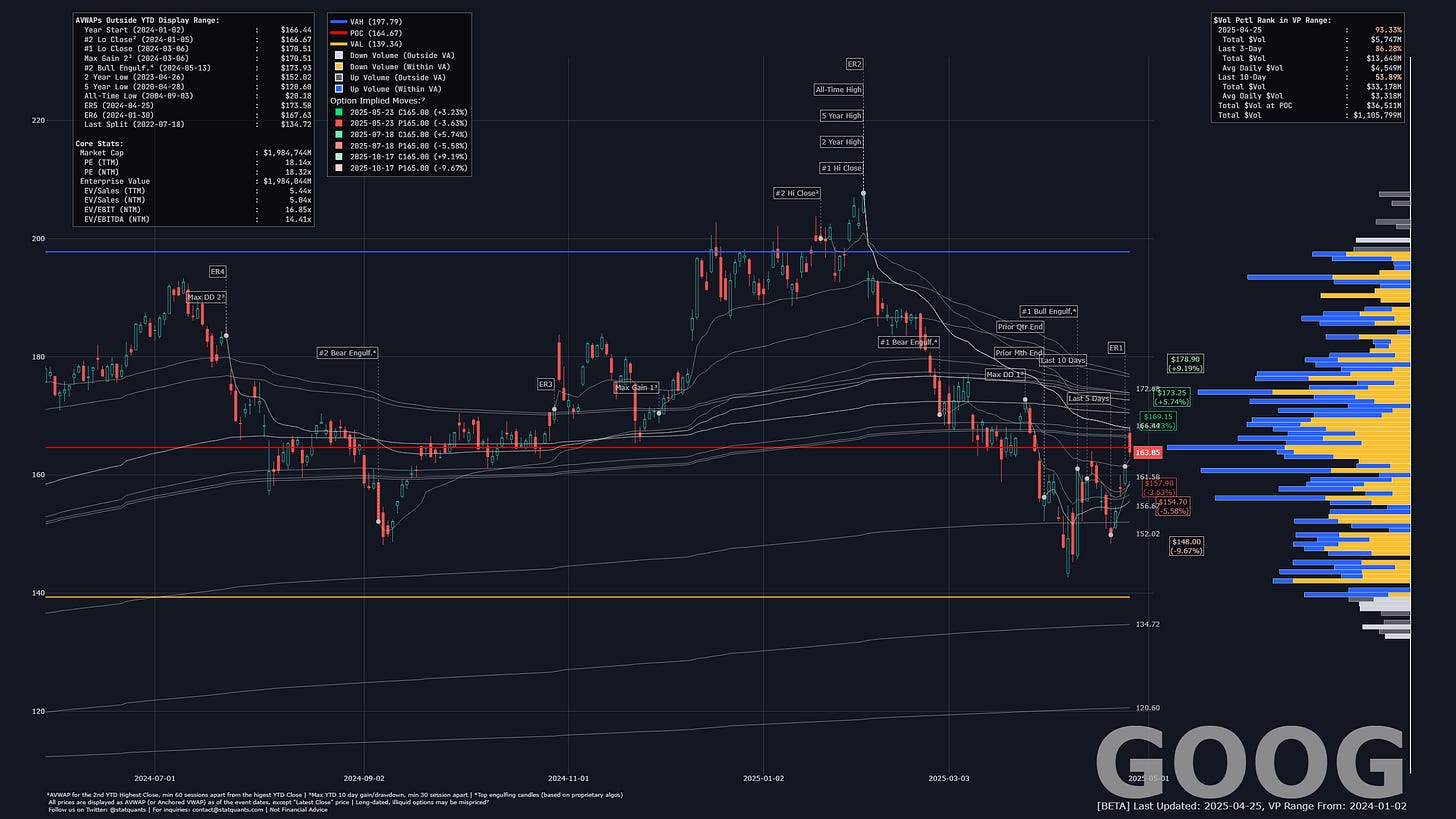
Task: Click the 2024-11-01 date axis label
Action: coord(567,777)
